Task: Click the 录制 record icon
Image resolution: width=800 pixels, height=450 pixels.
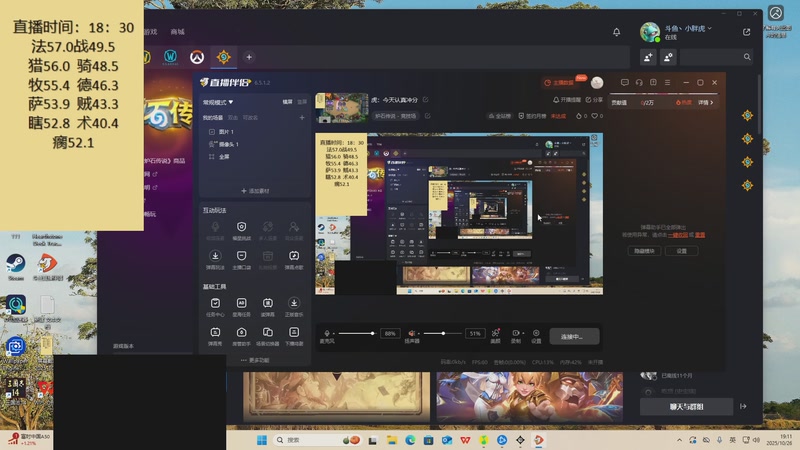Action: (x=515, y=333)
